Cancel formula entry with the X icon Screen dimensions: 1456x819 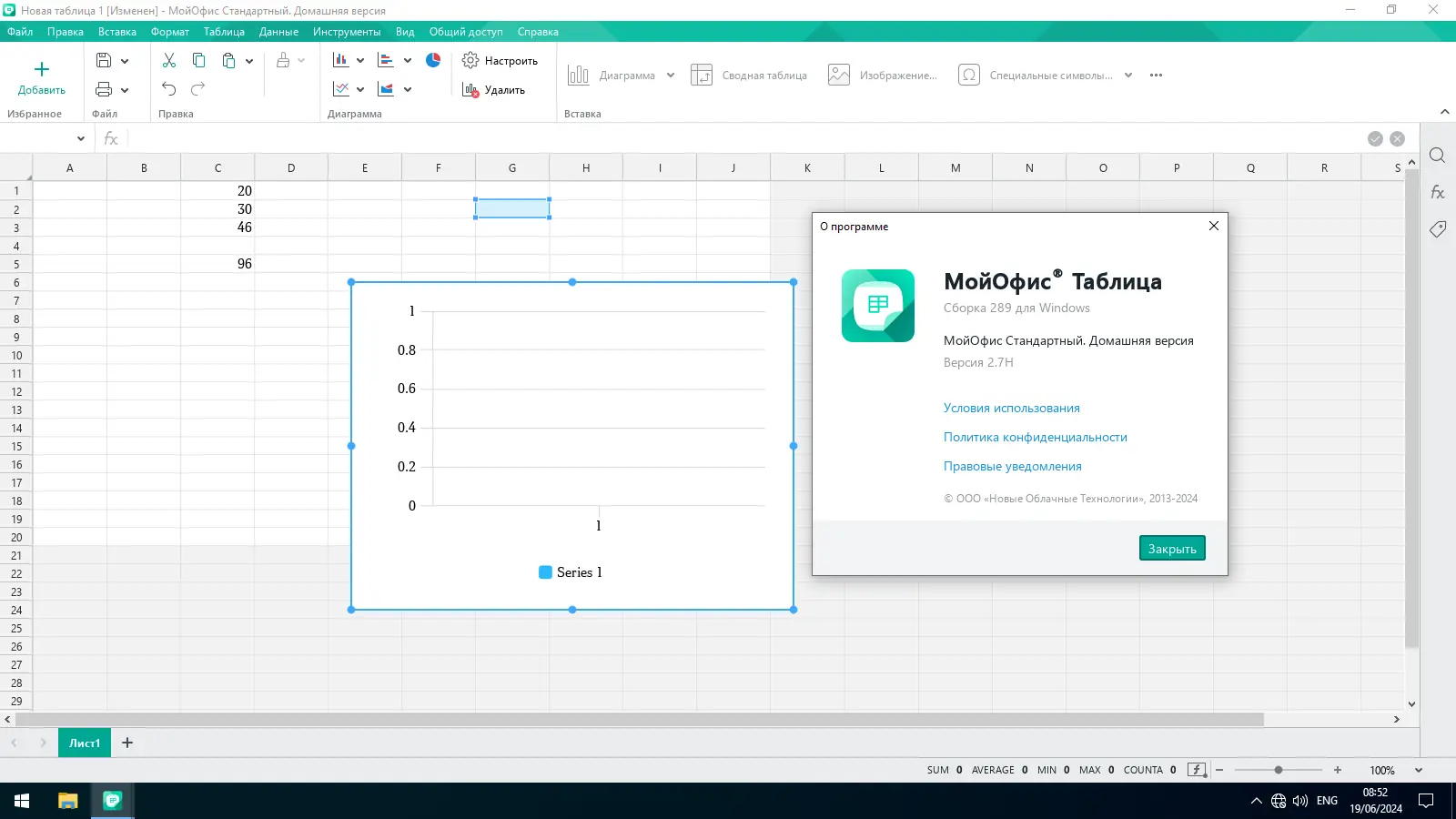click(1398, 139)
